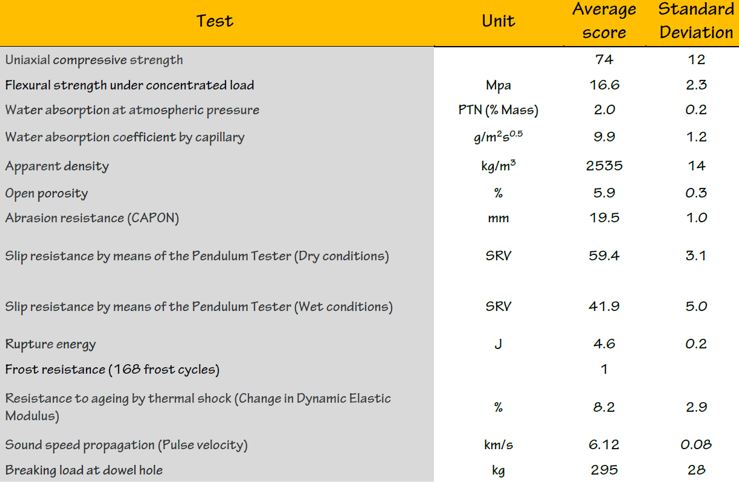Viewport: 739px width, 482px height.
Task: Select the PTN (% Mass) unit cell
Action: [x=498, y=110]
